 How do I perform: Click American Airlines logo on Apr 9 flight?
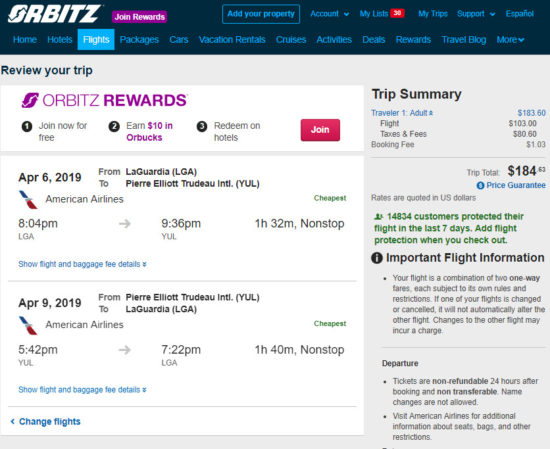[x=28, y=325]
